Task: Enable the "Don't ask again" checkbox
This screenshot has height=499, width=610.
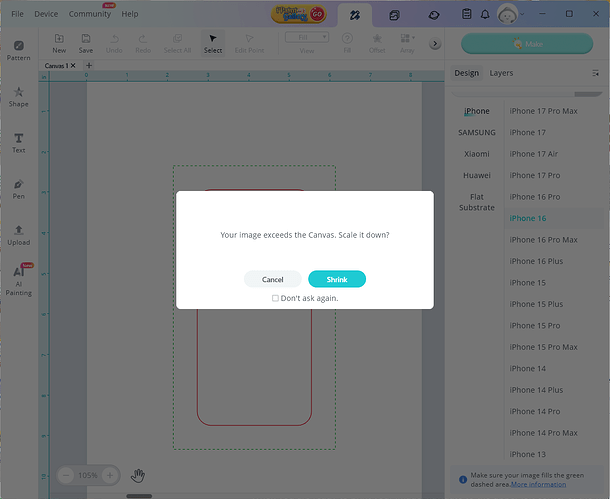Action: coord(276,298)
